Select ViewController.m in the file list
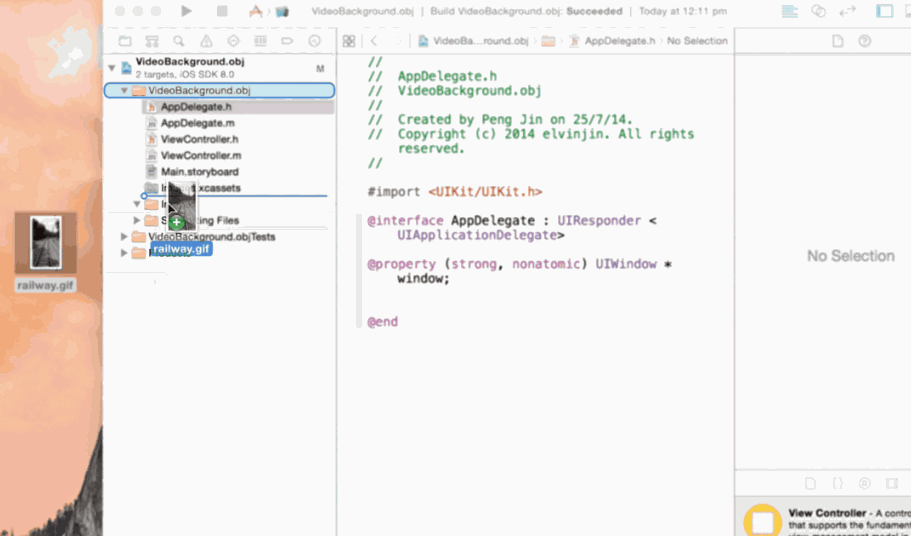 (x=200, y=156)
